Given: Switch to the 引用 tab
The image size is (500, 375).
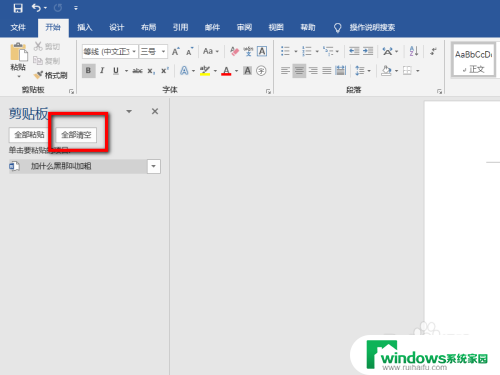Looking at the screenshot, I should [180, 27].
